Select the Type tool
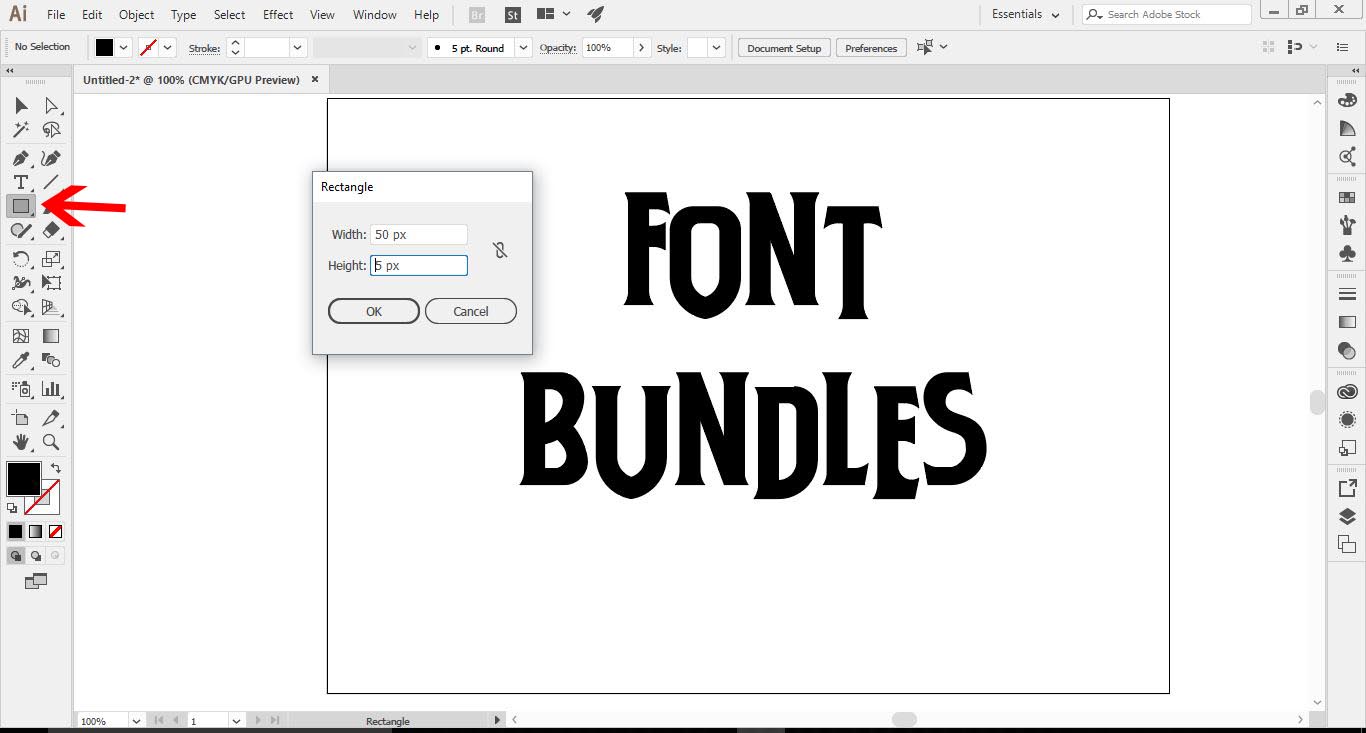1366x733 pixels. (x=20, y=182)
